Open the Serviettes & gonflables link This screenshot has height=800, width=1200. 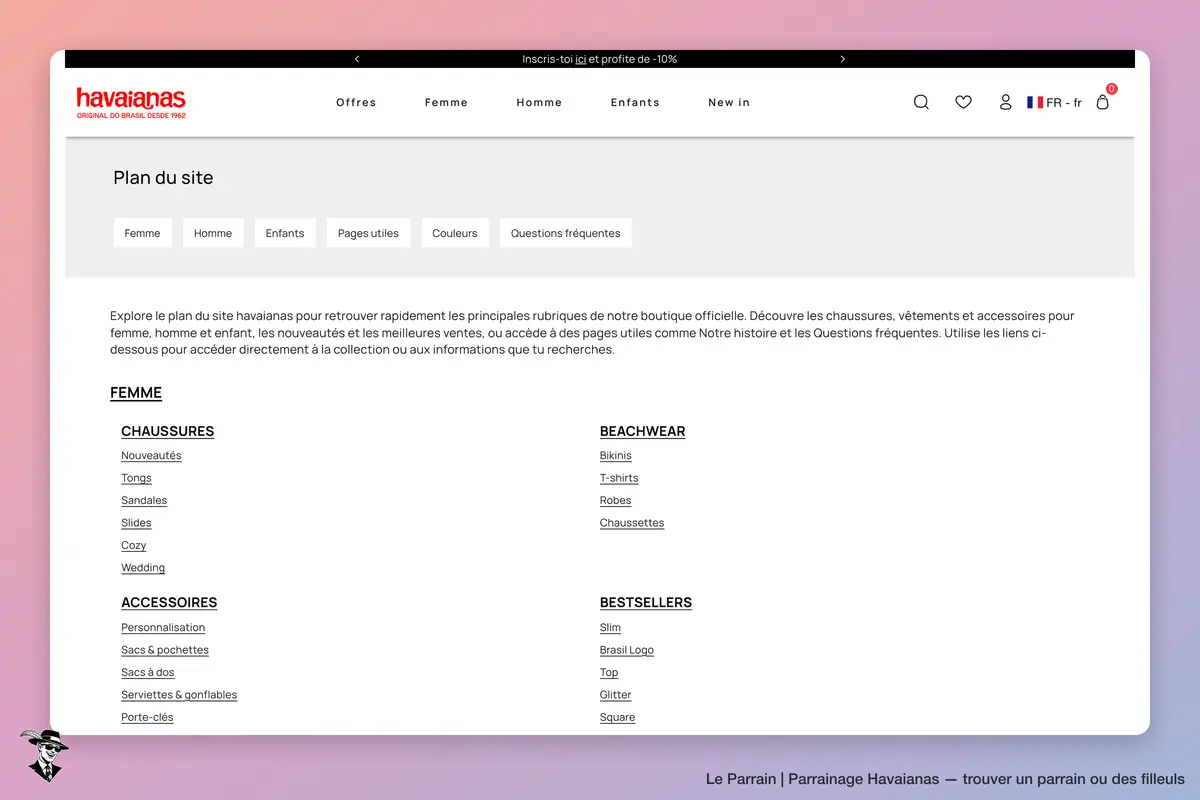tap(179, 695)
